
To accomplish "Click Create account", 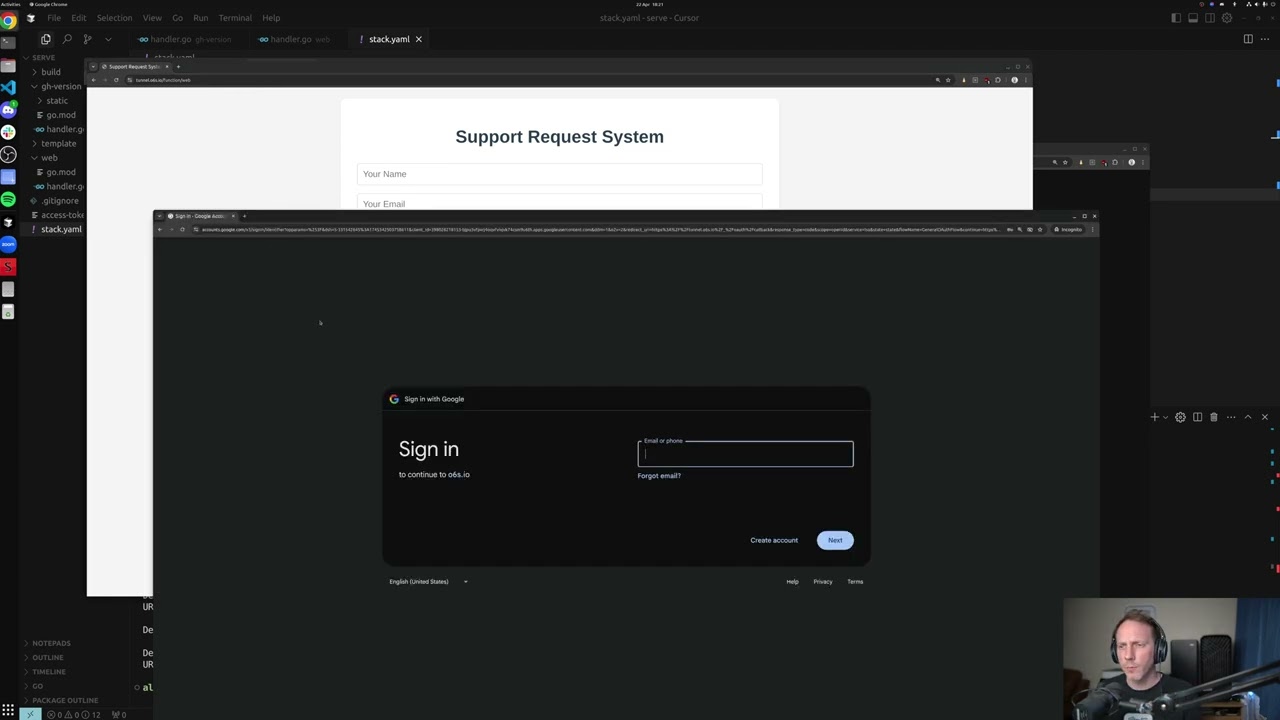I will click(x=774, y=540).
